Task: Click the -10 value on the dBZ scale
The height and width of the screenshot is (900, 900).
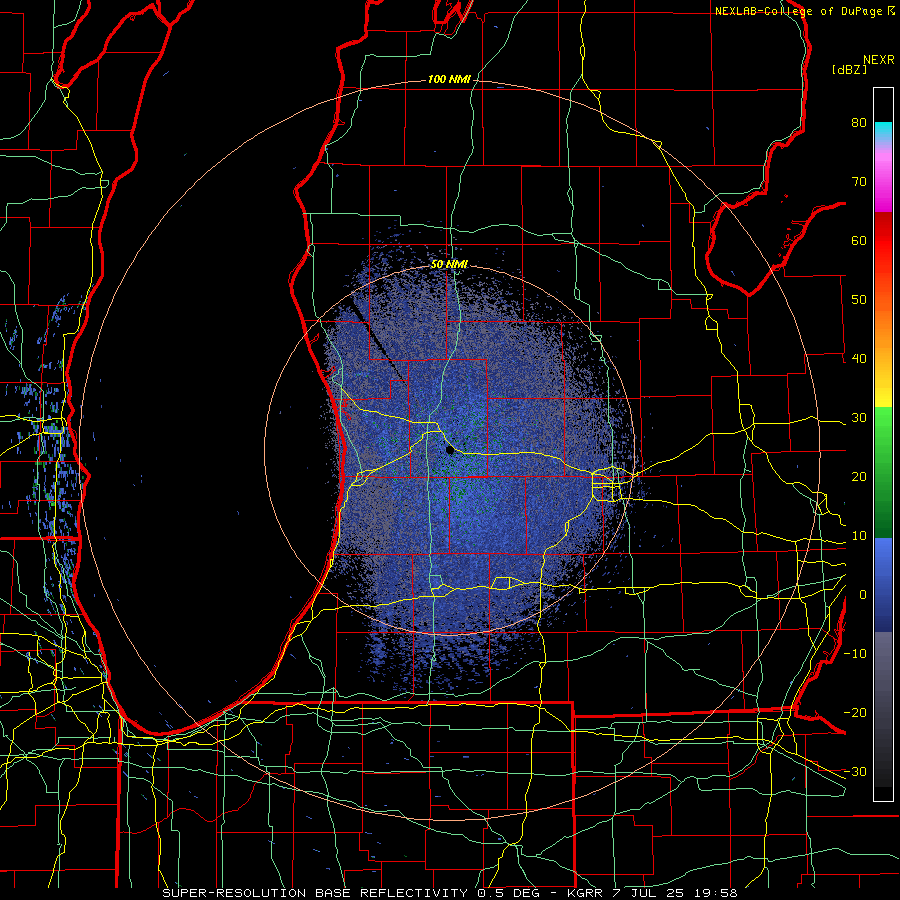Action: point(855,654)
